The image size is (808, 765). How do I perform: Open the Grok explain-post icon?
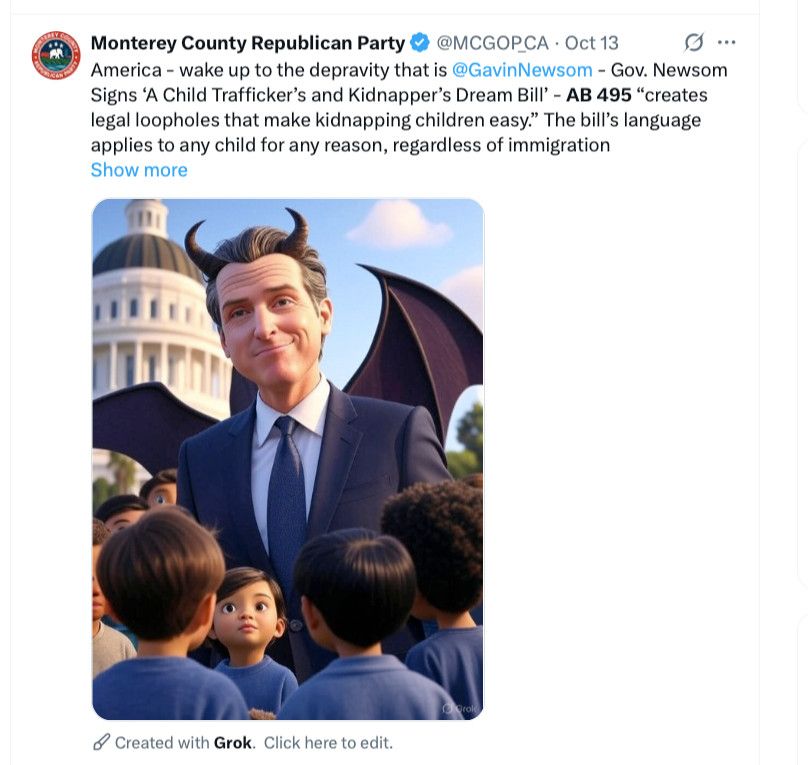click(x=694, y=42)
